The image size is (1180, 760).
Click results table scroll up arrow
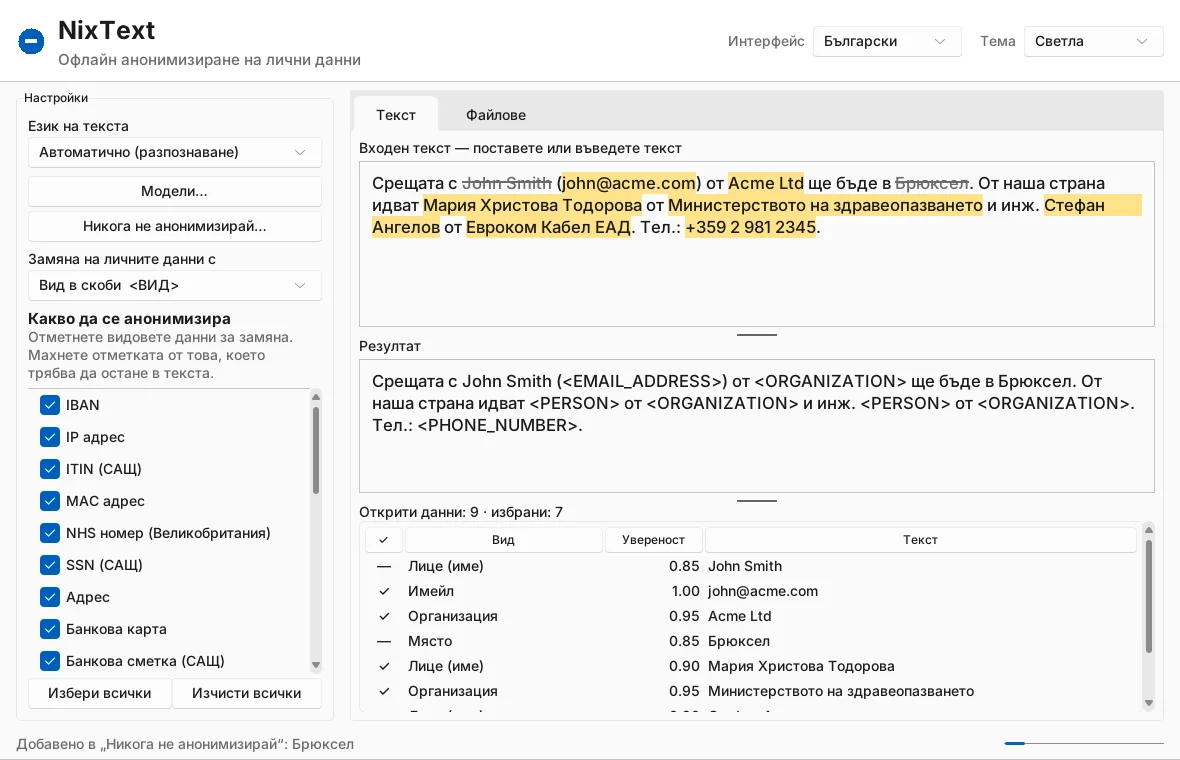point(1148,530)
